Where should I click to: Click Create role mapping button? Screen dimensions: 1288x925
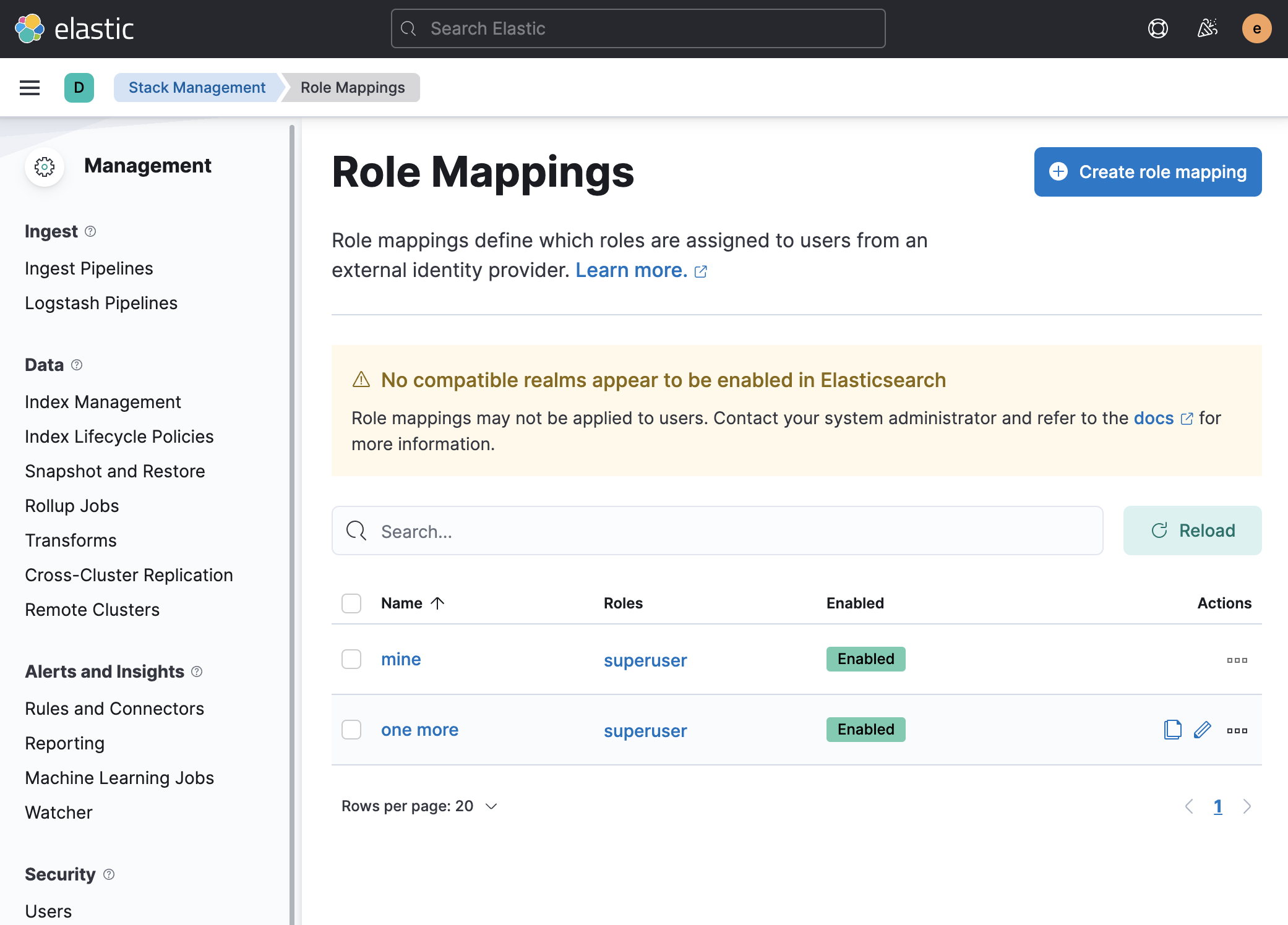pos(1148,172)
